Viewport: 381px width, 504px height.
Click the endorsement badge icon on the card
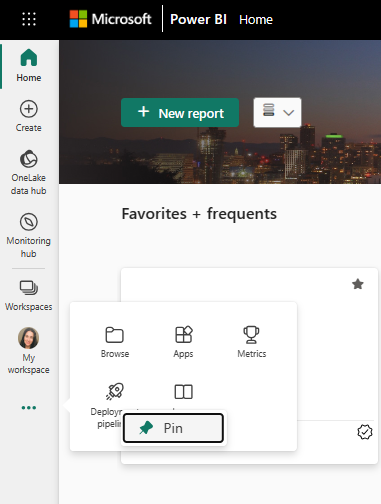(365, 432)
